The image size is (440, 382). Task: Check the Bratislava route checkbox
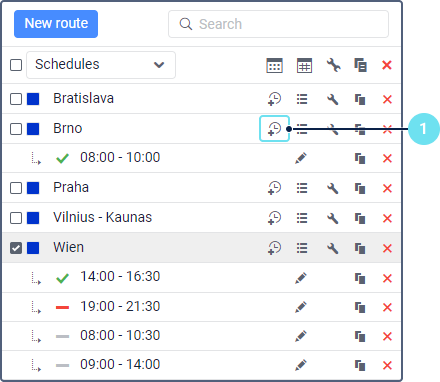click(x=16, y=99)
